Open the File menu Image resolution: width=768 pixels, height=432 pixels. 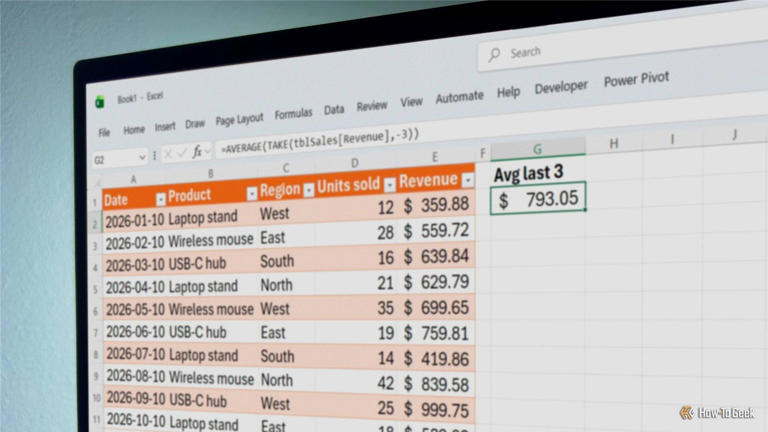[x=104, y=133]
